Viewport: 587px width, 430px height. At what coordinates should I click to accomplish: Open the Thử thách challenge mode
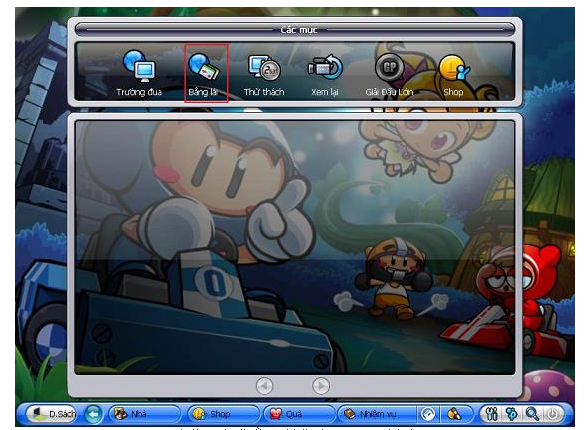click(264, 73)
